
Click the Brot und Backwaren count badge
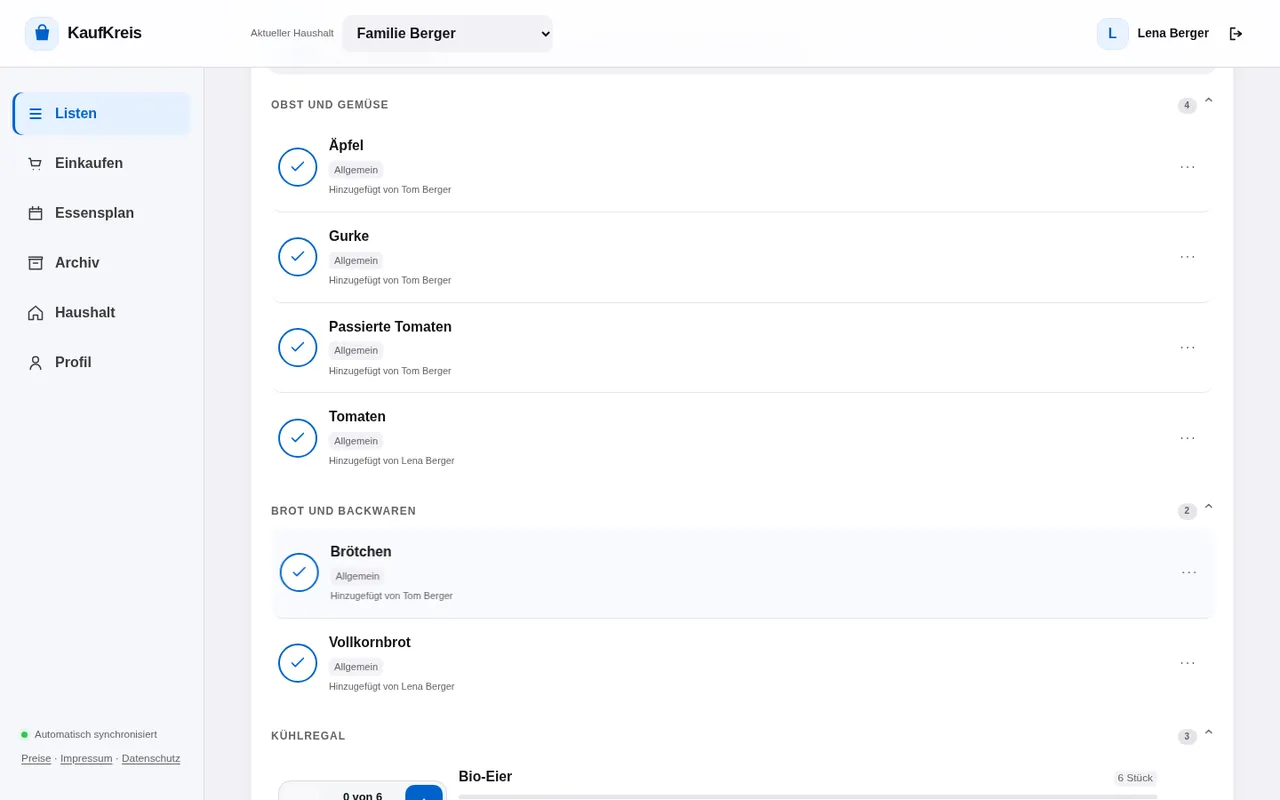pos(1187,511)
